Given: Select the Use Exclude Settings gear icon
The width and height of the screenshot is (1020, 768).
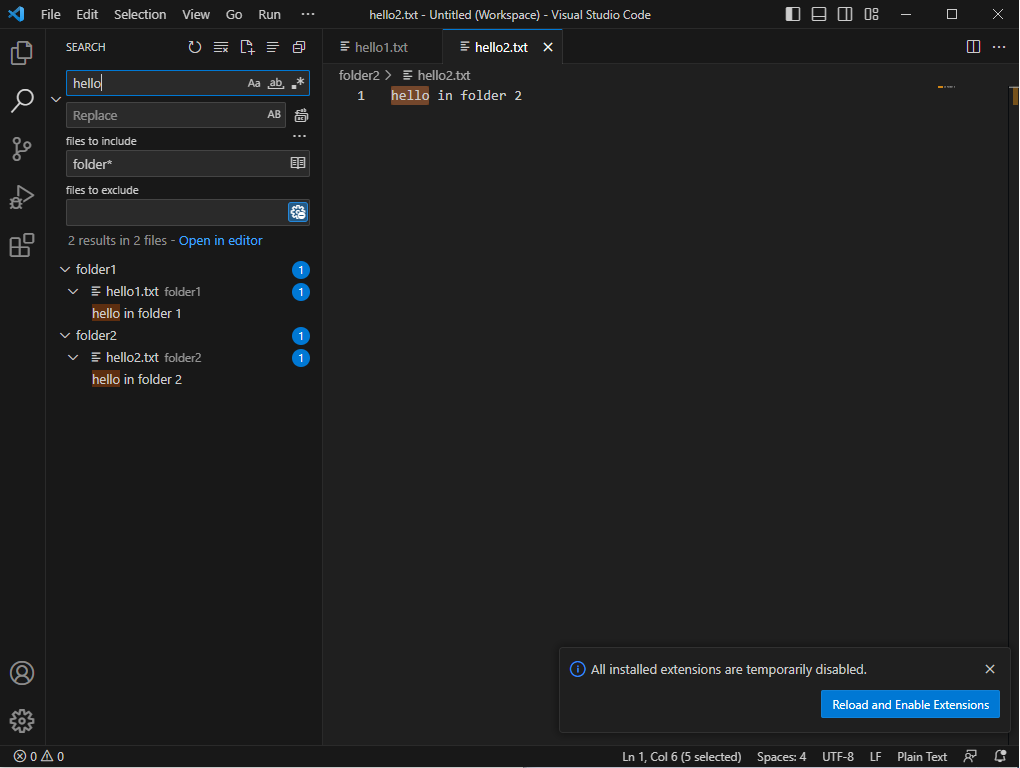Looking at the screenshot, I should 297,212.
